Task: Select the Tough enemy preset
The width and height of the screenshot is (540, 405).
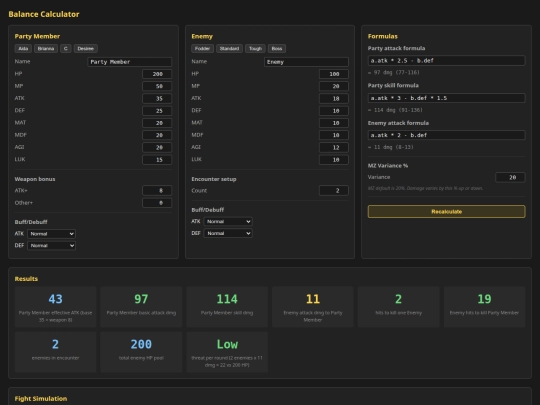Action: (255, 49)
